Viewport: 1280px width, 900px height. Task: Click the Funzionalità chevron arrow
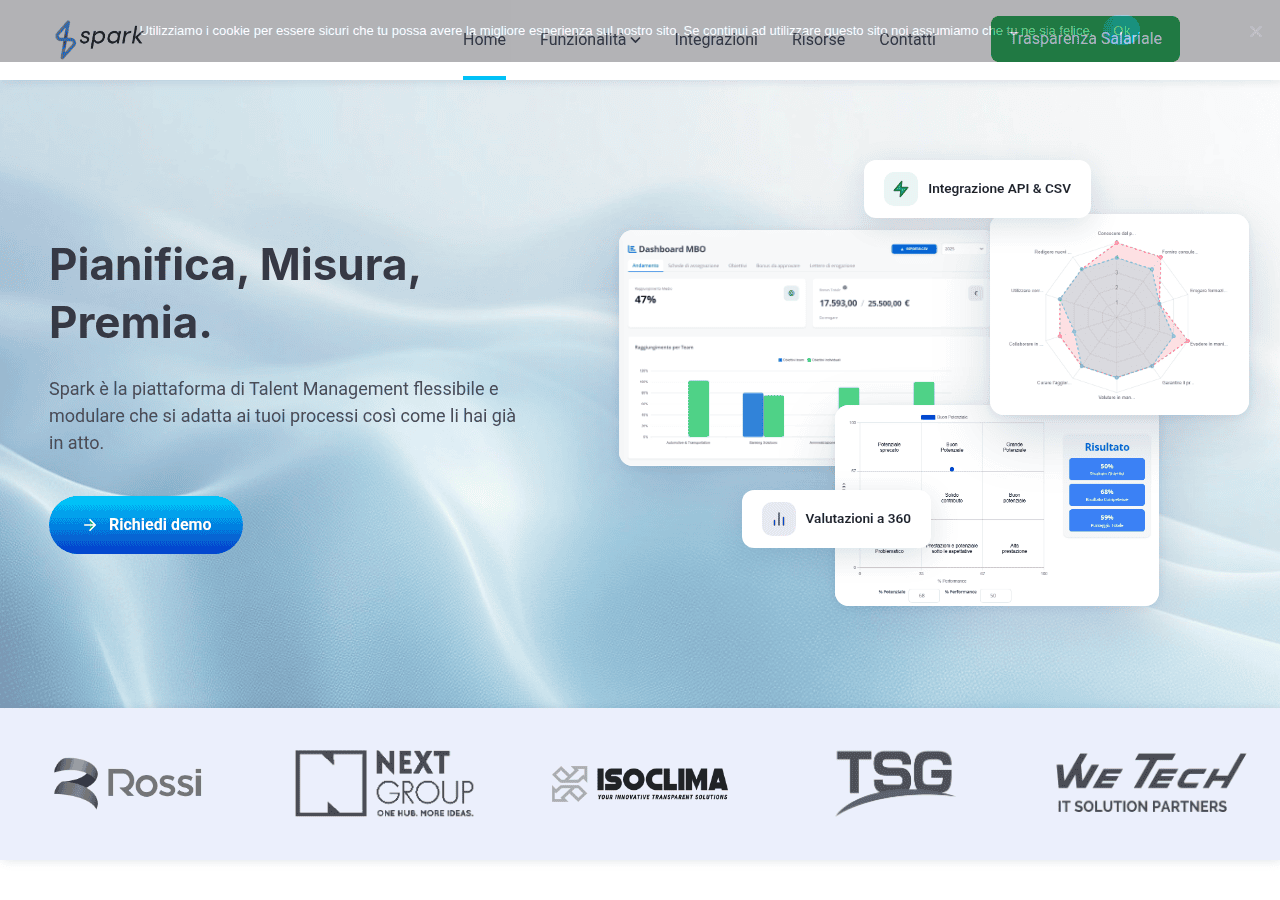[635, 40]
